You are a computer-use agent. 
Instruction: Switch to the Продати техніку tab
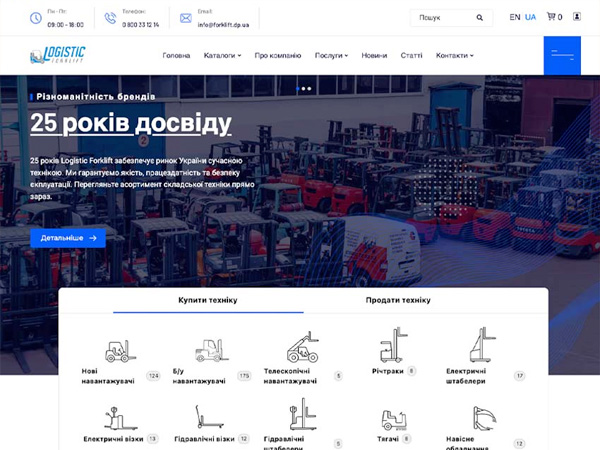(397, 300)
